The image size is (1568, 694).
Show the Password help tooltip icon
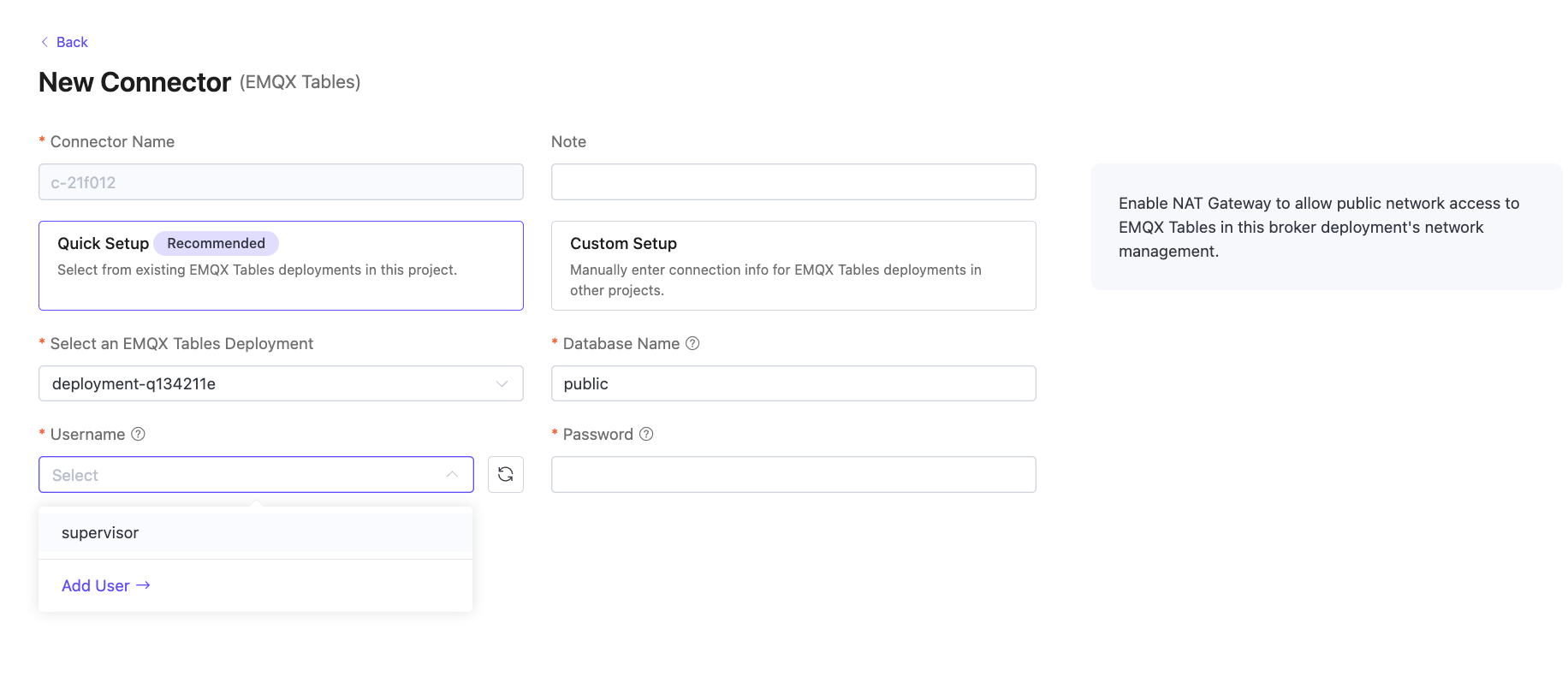[x=647, y=434]
